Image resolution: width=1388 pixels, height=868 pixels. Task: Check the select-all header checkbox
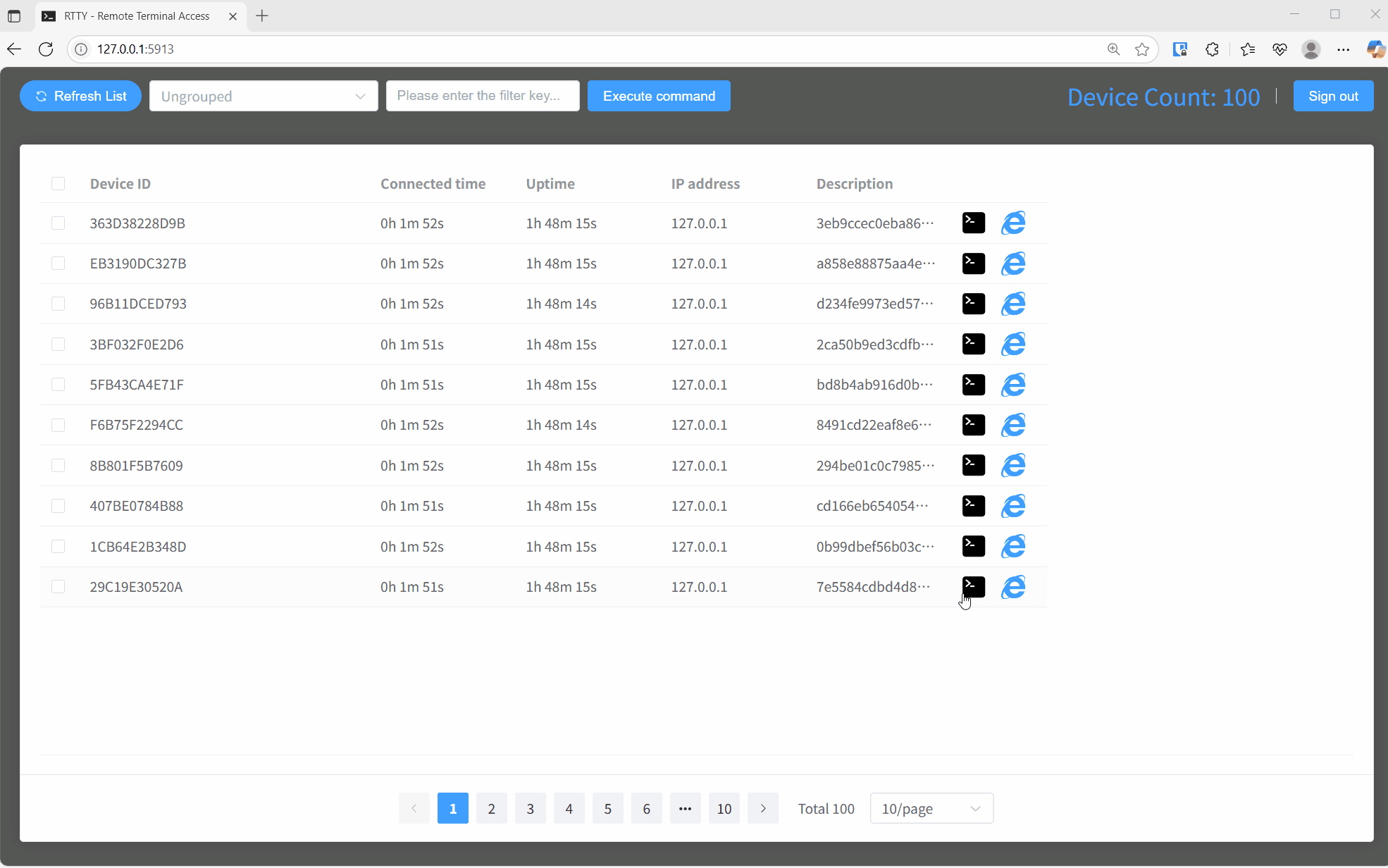tap(58, 184)
